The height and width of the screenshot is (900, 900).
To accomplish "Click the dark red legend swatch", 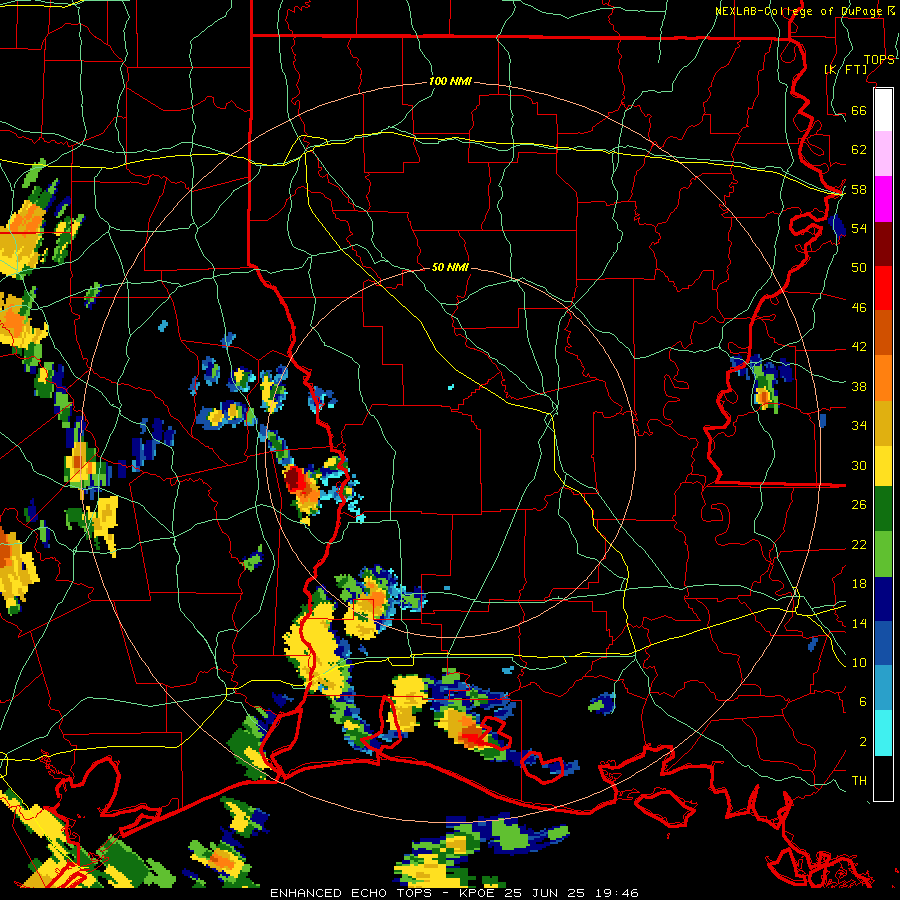I will (x=883, y=243).
